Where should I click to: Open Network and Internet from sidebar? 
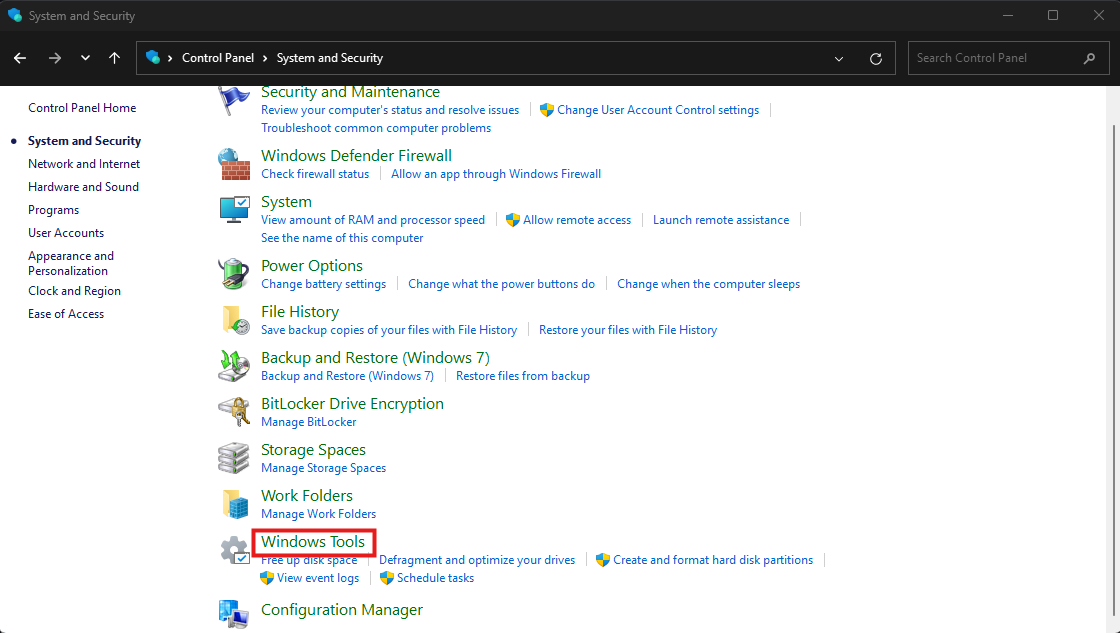[84, 164]
